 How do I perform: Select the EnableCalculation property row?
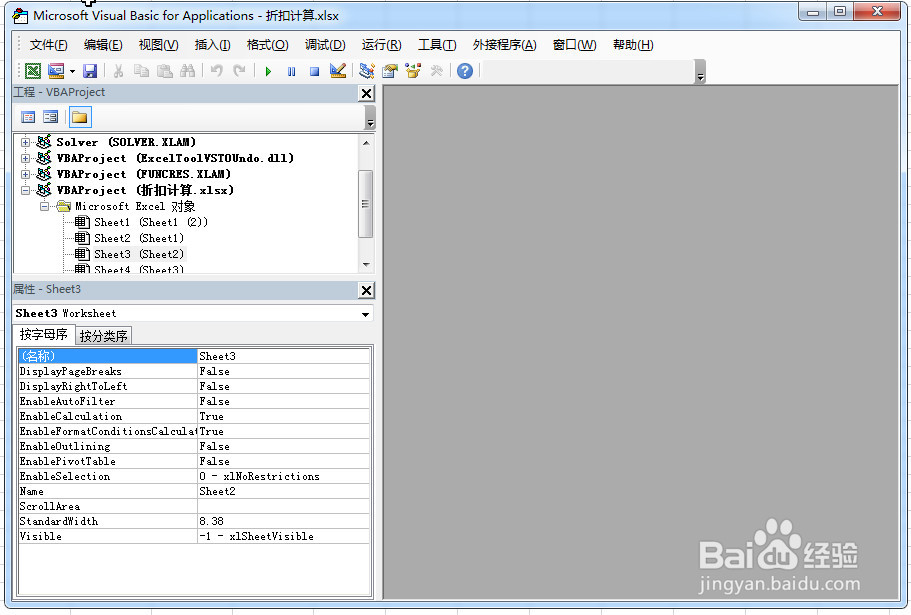click(194, 416)
